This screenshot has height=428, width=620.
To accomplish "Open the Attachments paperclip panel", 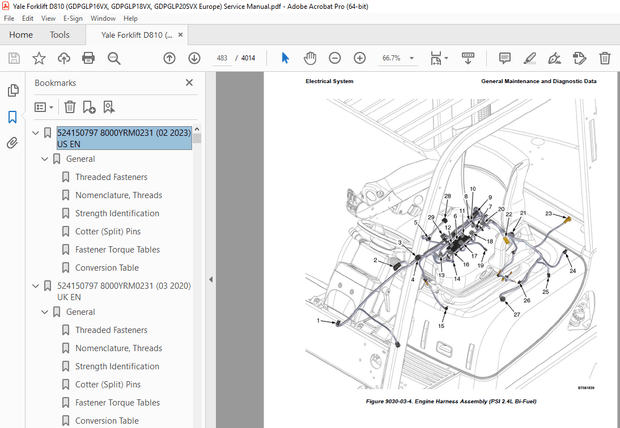I will tap(13, 143).
